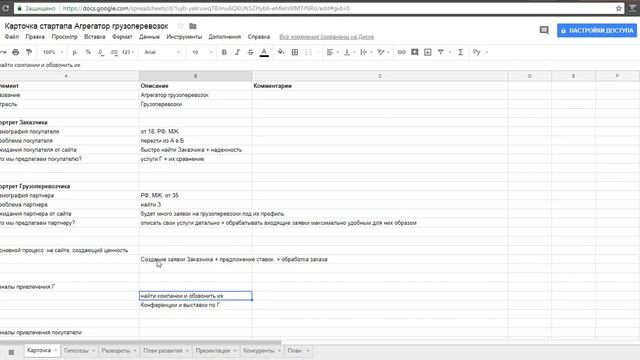Open text wrapping dropdown
This screenshot has width=640, height=360.
[x=366, y=52]
